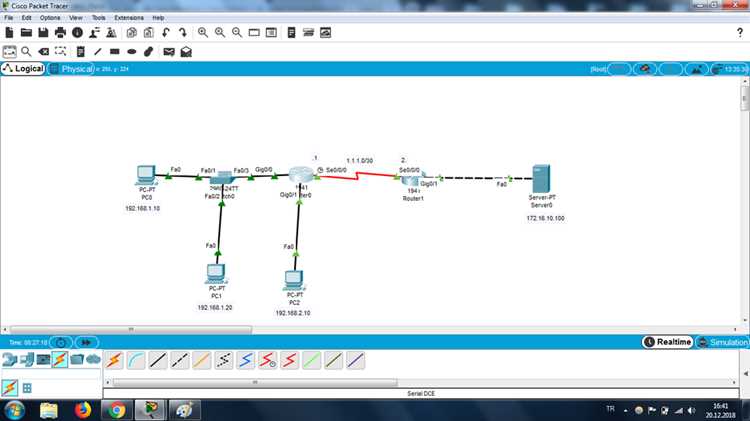Open the Edit menu
The height and width of the screenshot is (421, 750).
pyautogui.click(x=26, y=18)
